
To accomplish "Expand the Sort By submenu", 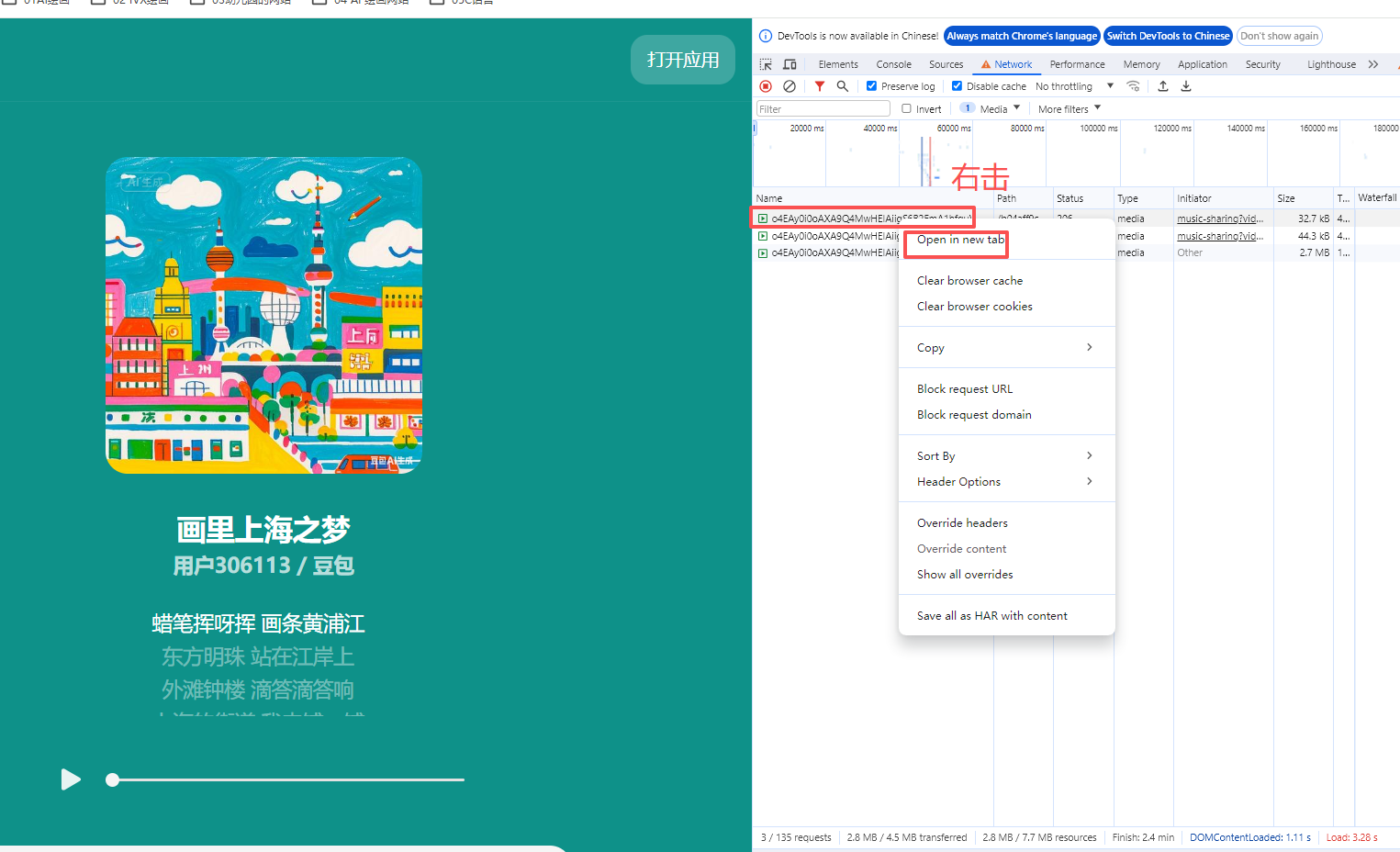I will [1006, 455].
